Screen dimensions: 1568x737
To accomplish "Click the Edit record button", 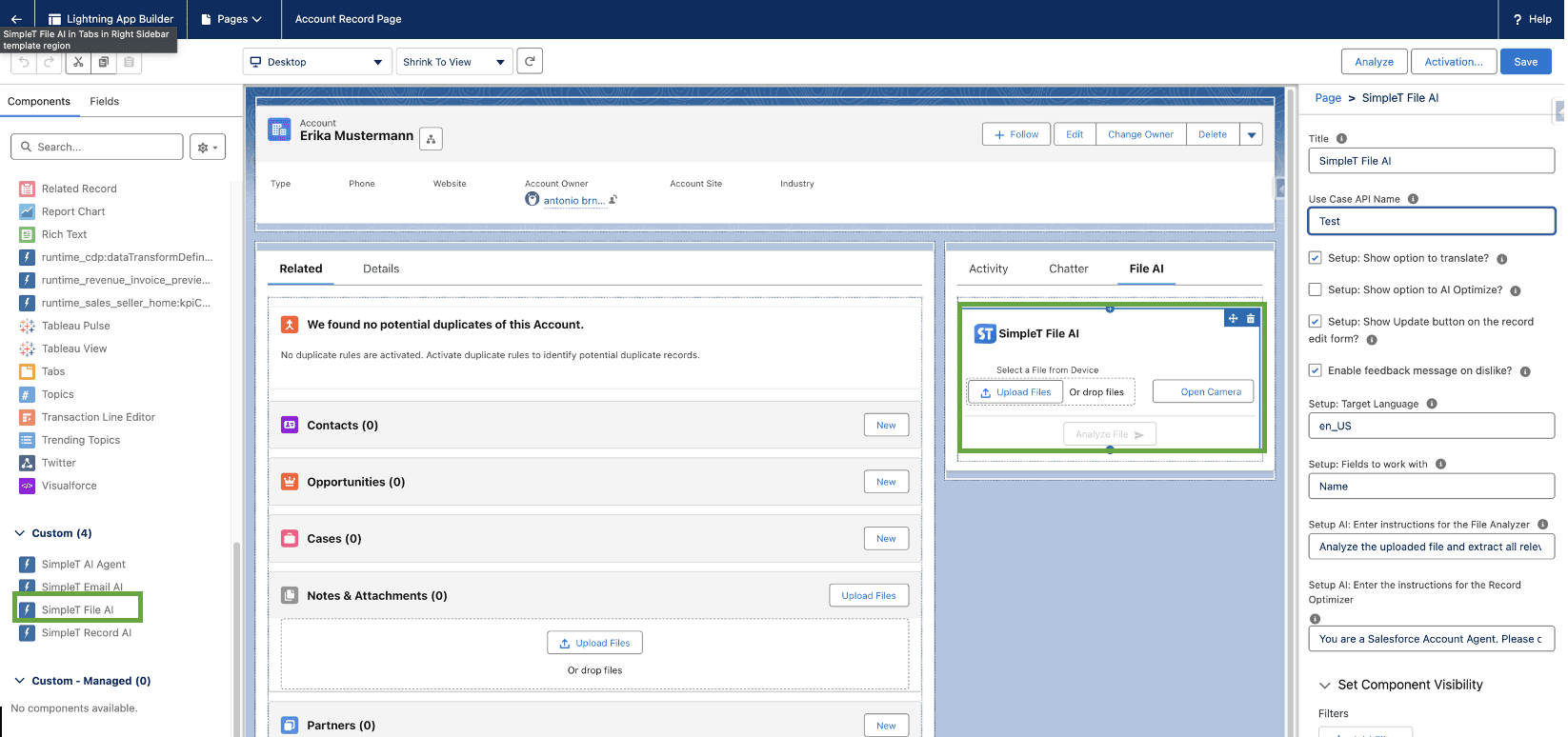I will pos(1075,134).
